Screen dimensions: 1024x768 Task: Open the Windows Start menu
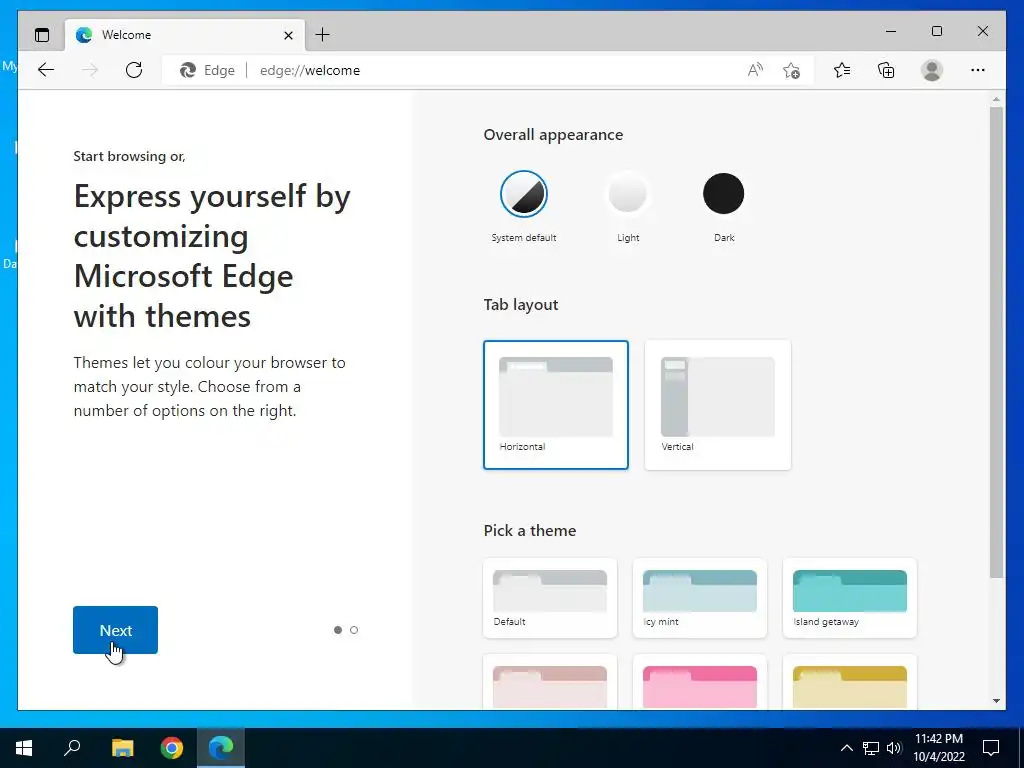[x=24, y=748]
